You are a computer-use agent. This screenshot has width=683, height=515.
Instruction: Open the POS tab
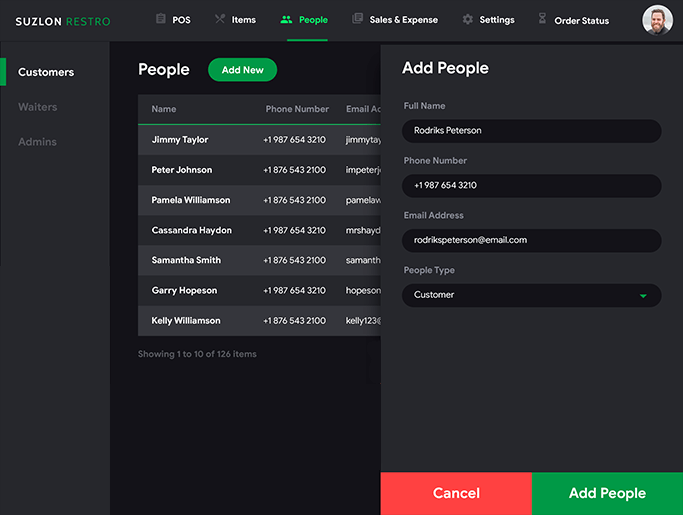181,20
